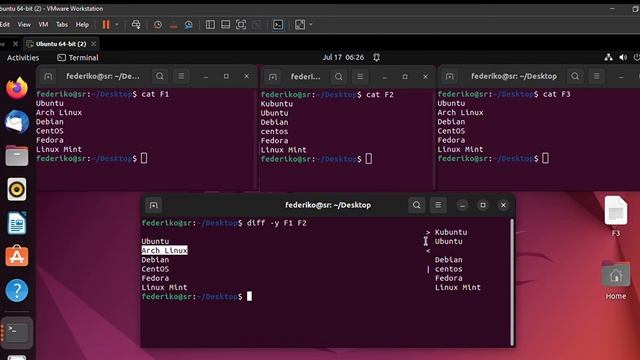This screenshot has width=640, height=360.
Task: Click new tab button in cat F1 terminal
Action: [x=48, y=76]
